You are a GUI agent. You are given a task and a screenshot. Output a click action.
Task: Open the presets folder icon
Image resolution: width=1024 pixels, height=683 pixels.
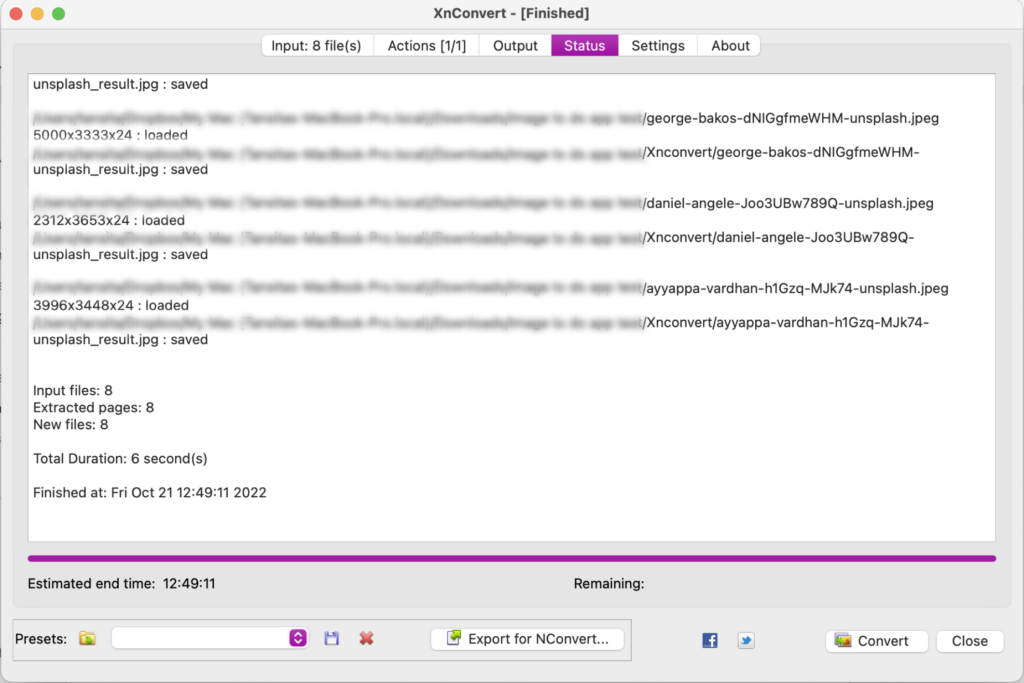[x=88, y=639]
